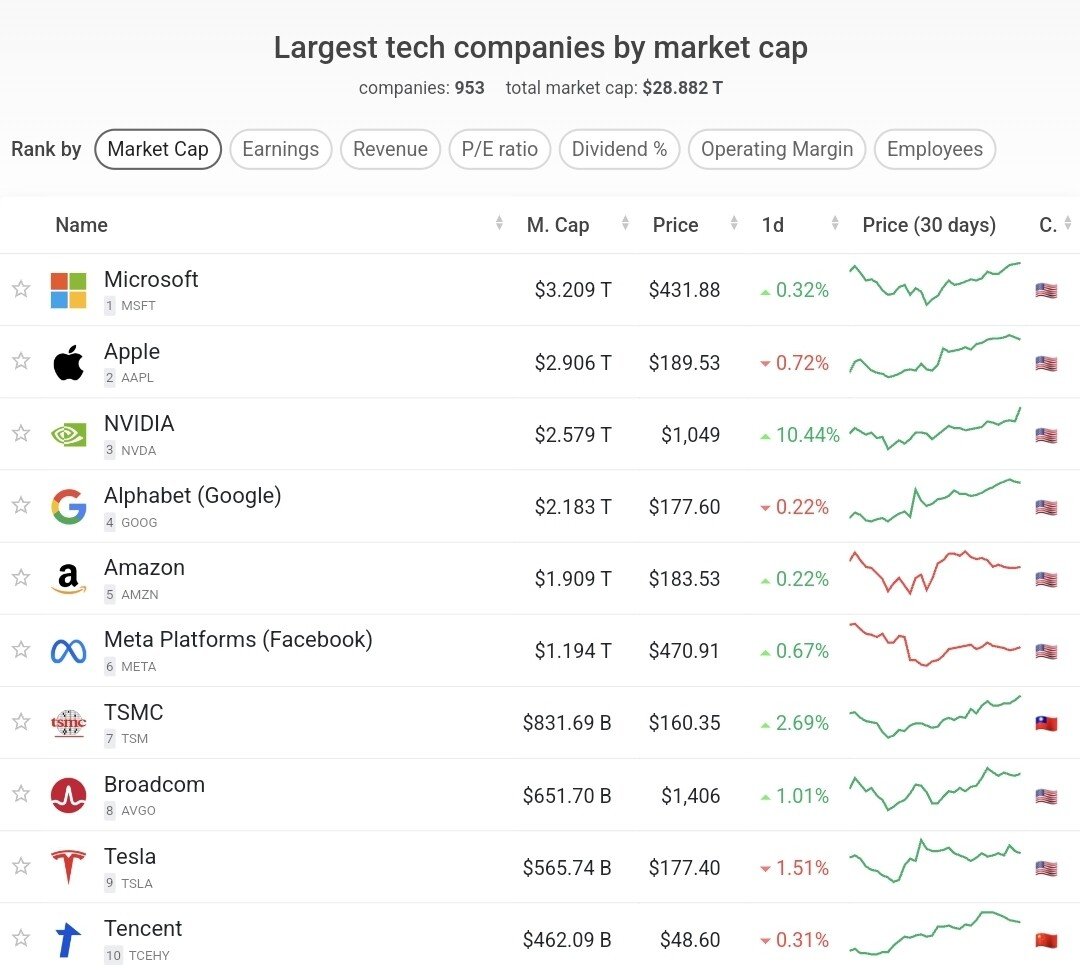
Task: Sort the table by M. Cap column
Action: 558,225
